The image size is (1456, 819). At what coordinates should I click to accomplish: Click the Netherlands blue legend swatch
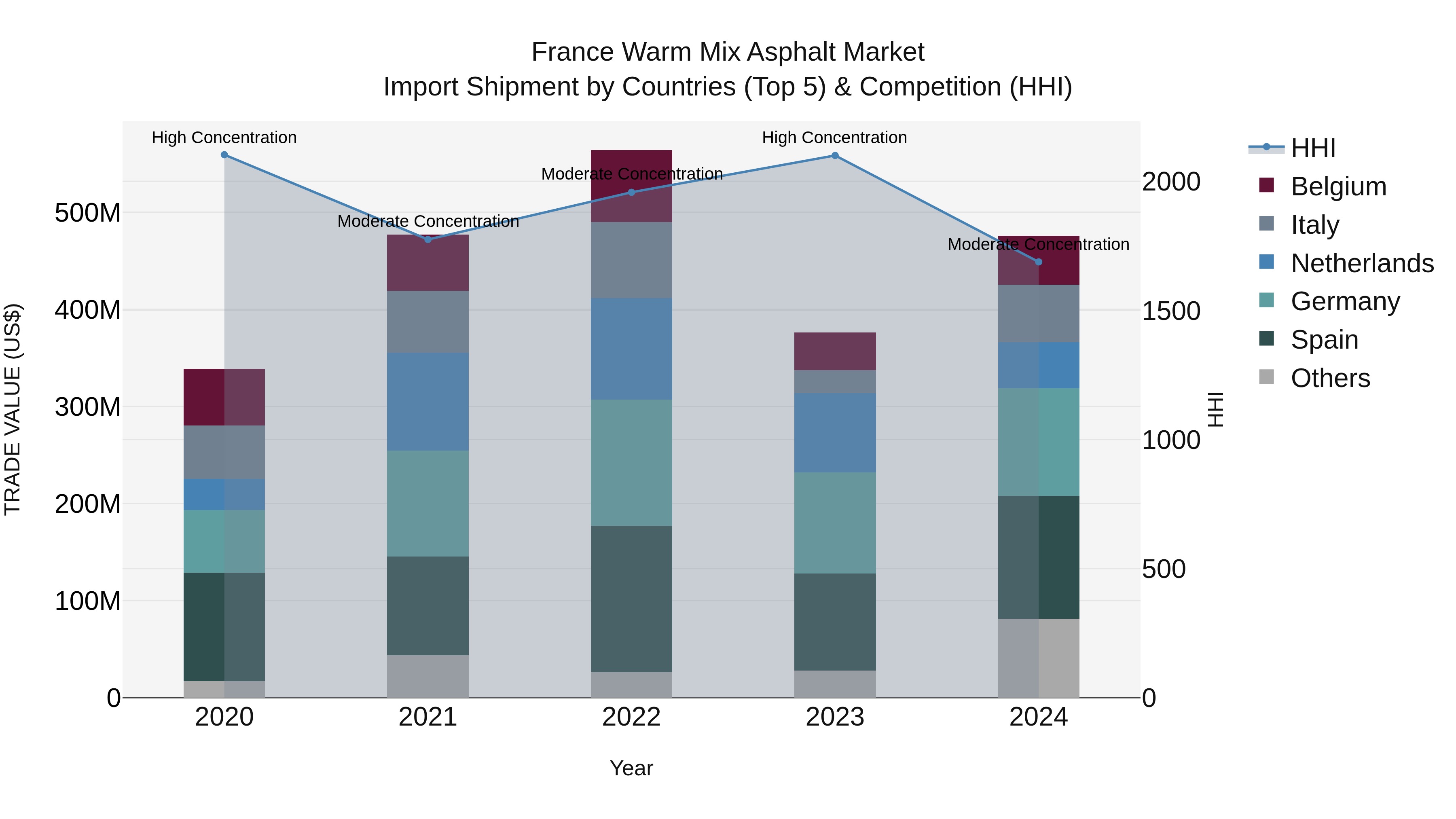pyautogui.click(x=1267, y=262)
